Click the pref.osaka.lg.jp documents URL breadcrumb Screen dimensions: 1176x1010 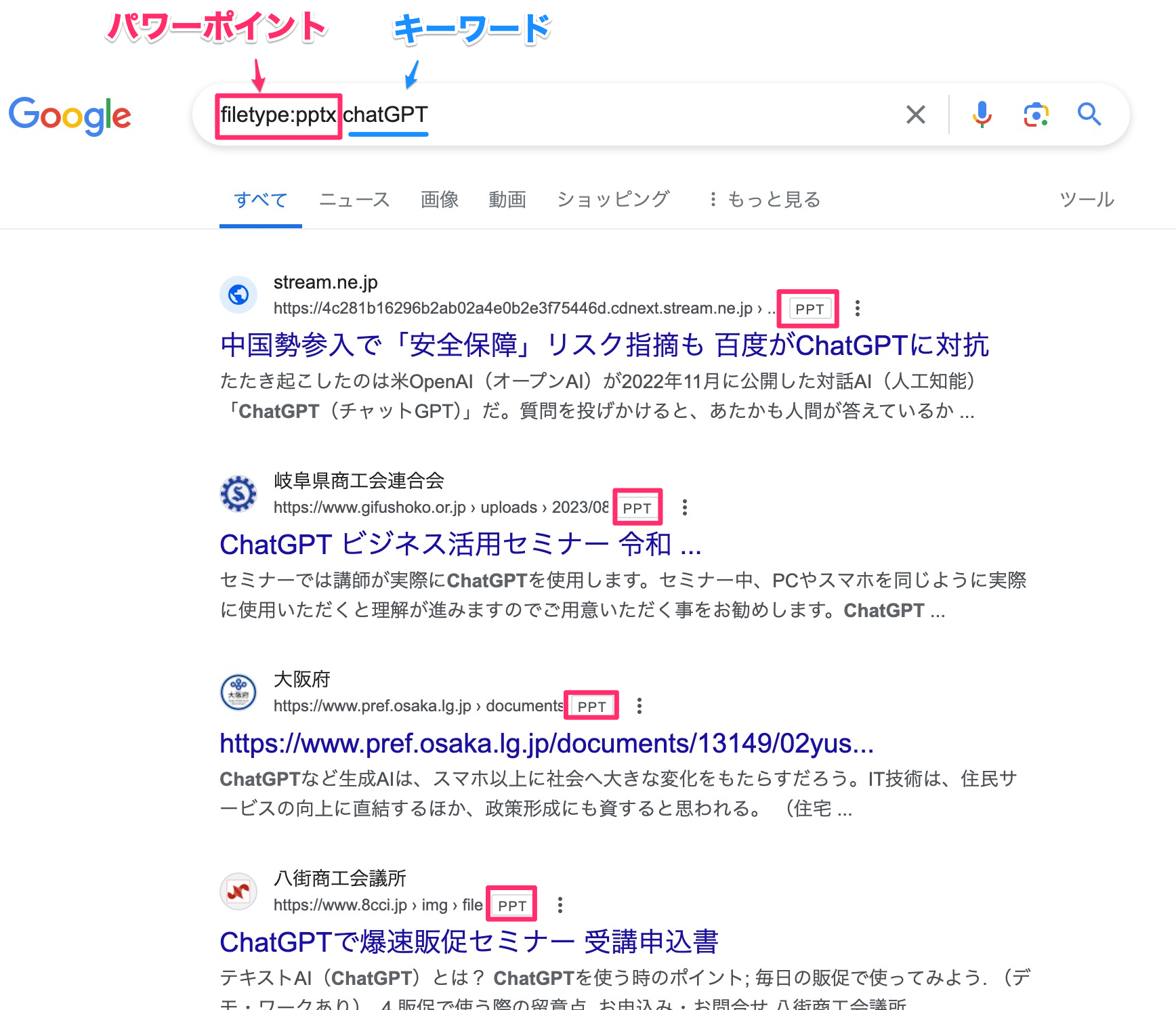pyautogui.click(x=418, y=706)
